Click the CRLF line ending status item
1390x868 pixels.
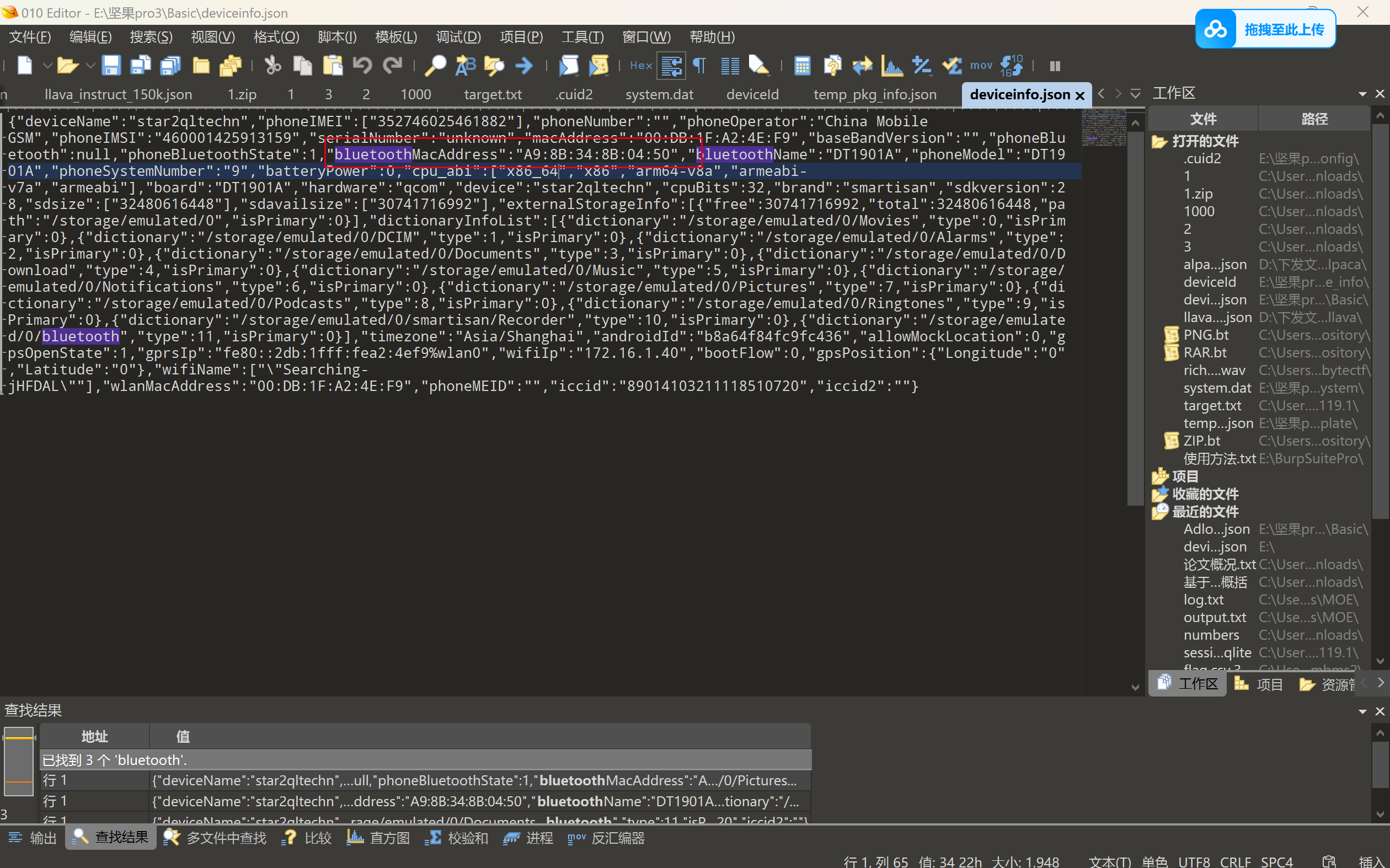[x=1235, y=861]
